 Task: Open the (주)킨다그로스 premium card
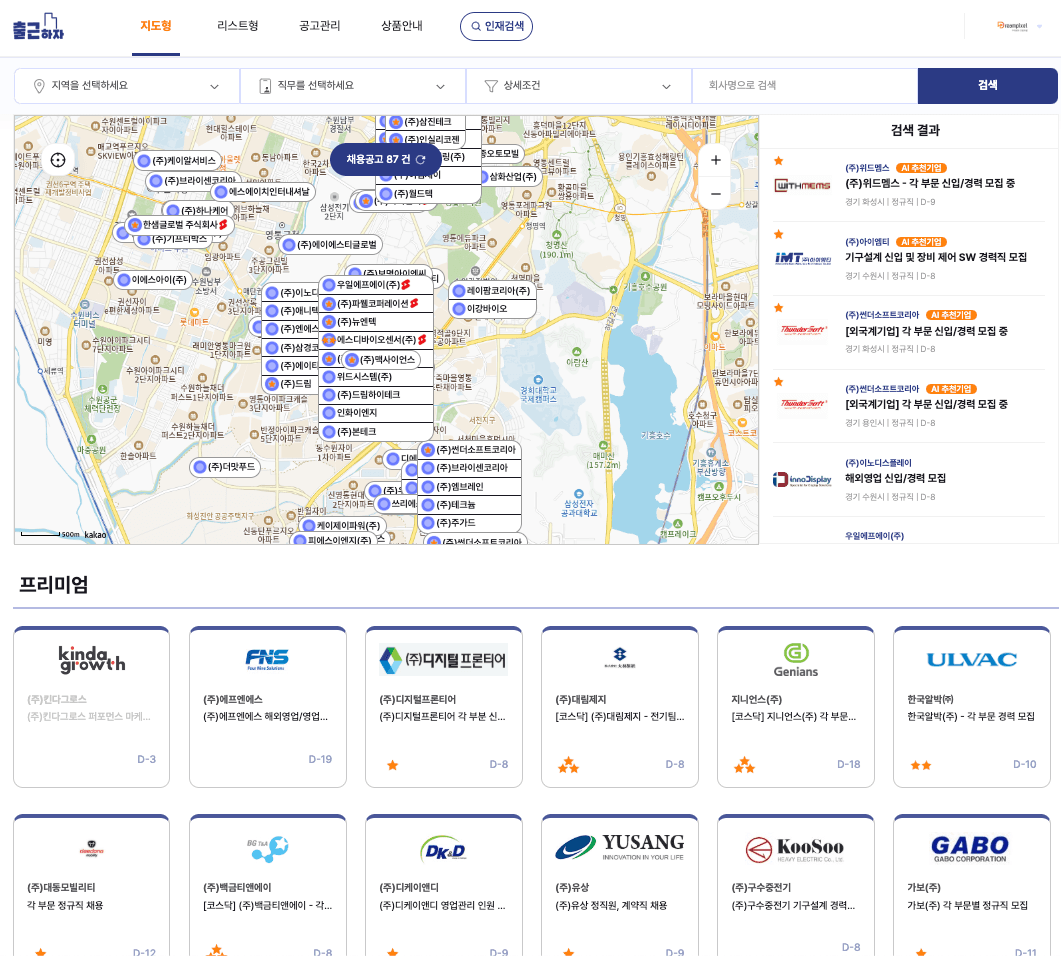(91, 707)
